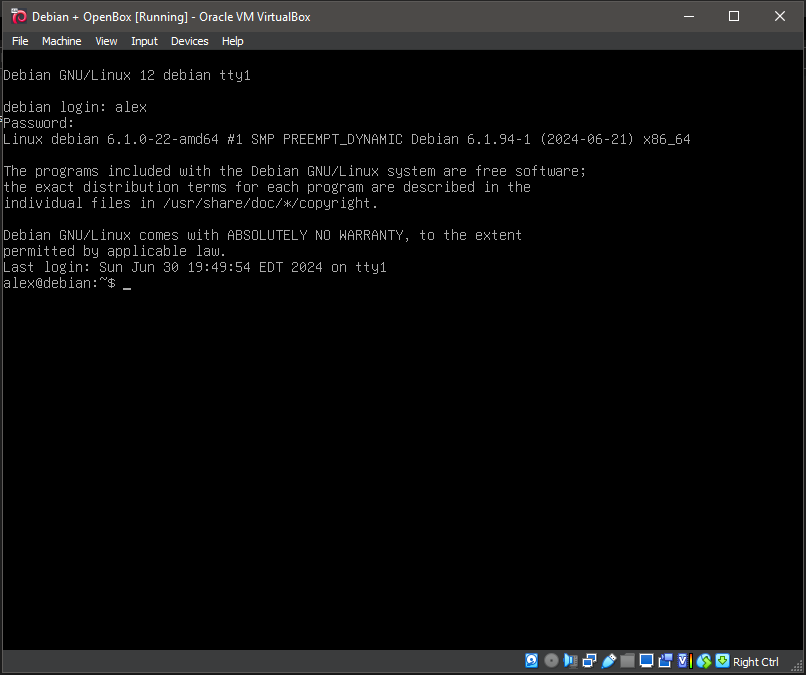
Task: Toggle keyboard capture via its status icon
Action: click(721, 660)
